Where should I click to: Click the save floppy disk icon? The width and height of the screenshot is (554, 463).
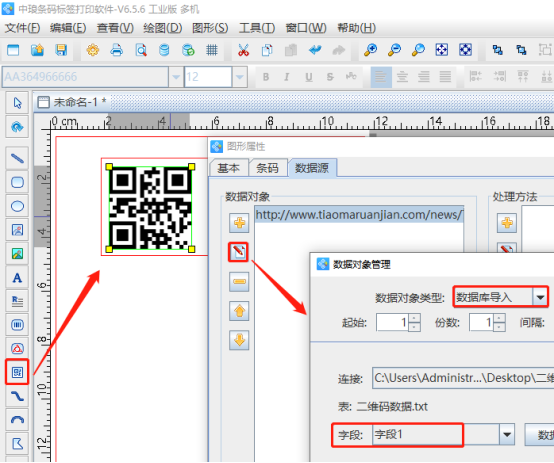(x=61, y=50)
